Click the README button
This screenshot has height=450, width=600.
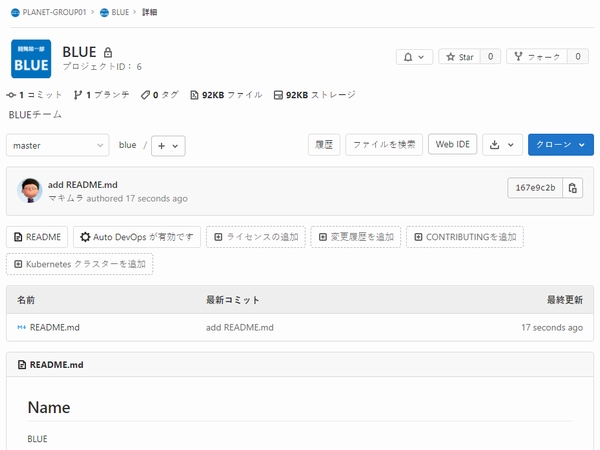click(37, 237)
